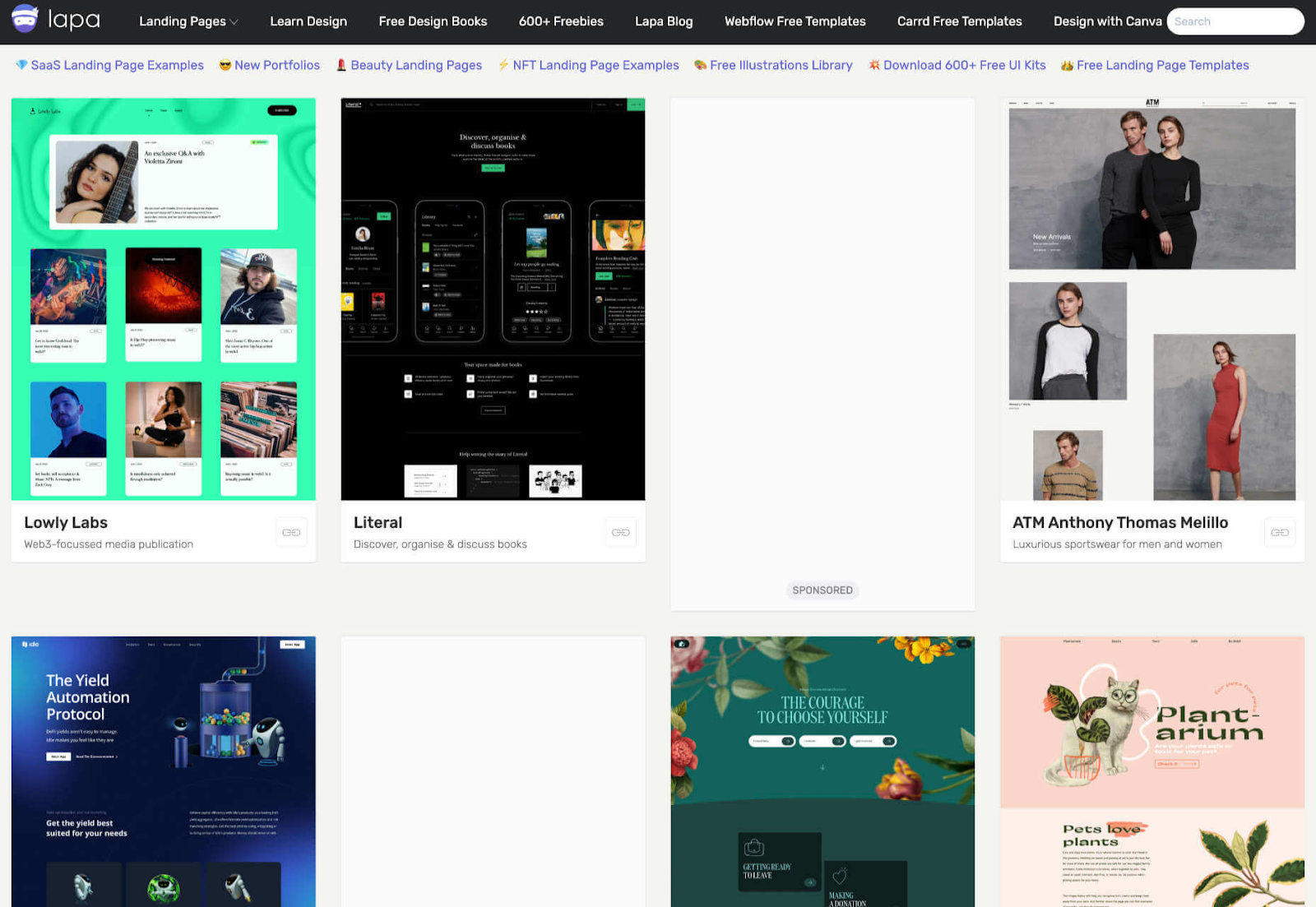Image resolution: width=1316 pixels, height=907 pixels.
Task: Open Design with Canva
Action: [1107, 21]
